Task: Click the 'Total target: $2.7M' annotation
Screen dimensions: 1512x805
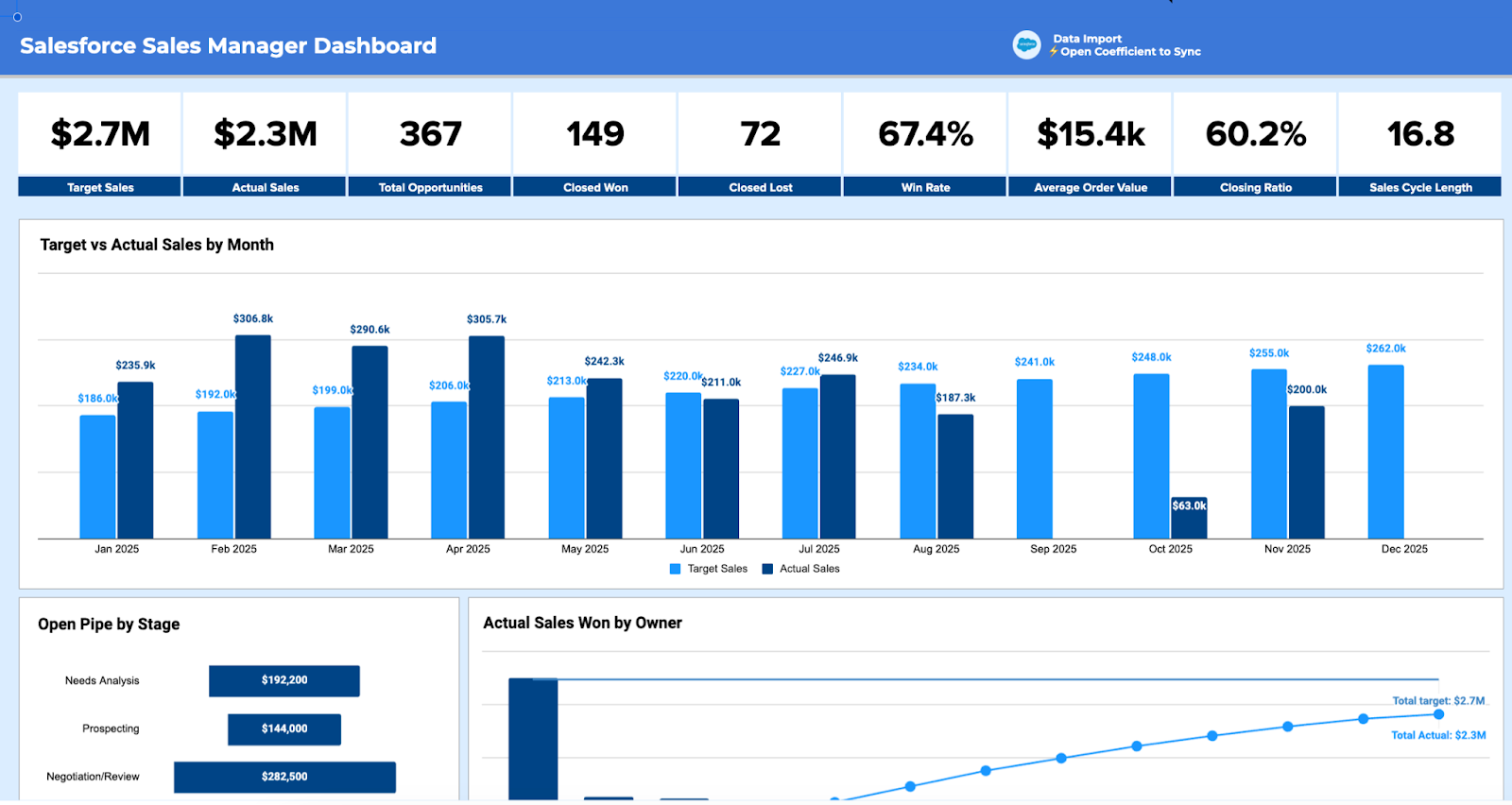Action: 1438,701
